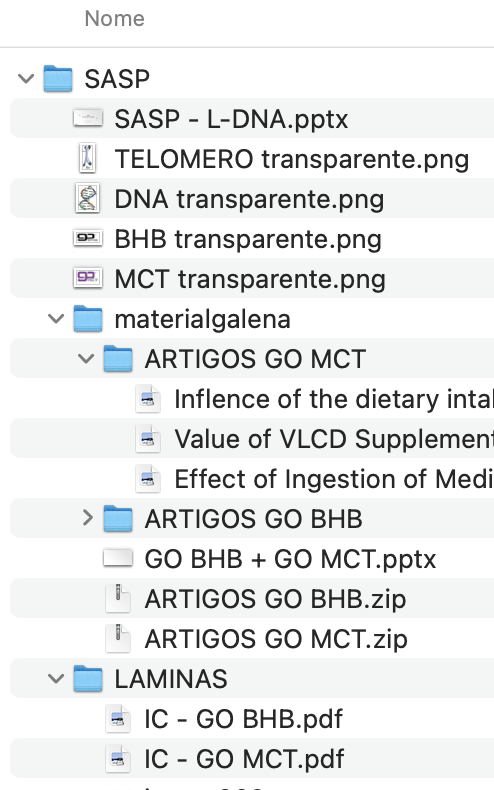Collapse the LAMINAS folder chevron
The image size is (494, 790).
pyautogui.click(x=56, y=679)
